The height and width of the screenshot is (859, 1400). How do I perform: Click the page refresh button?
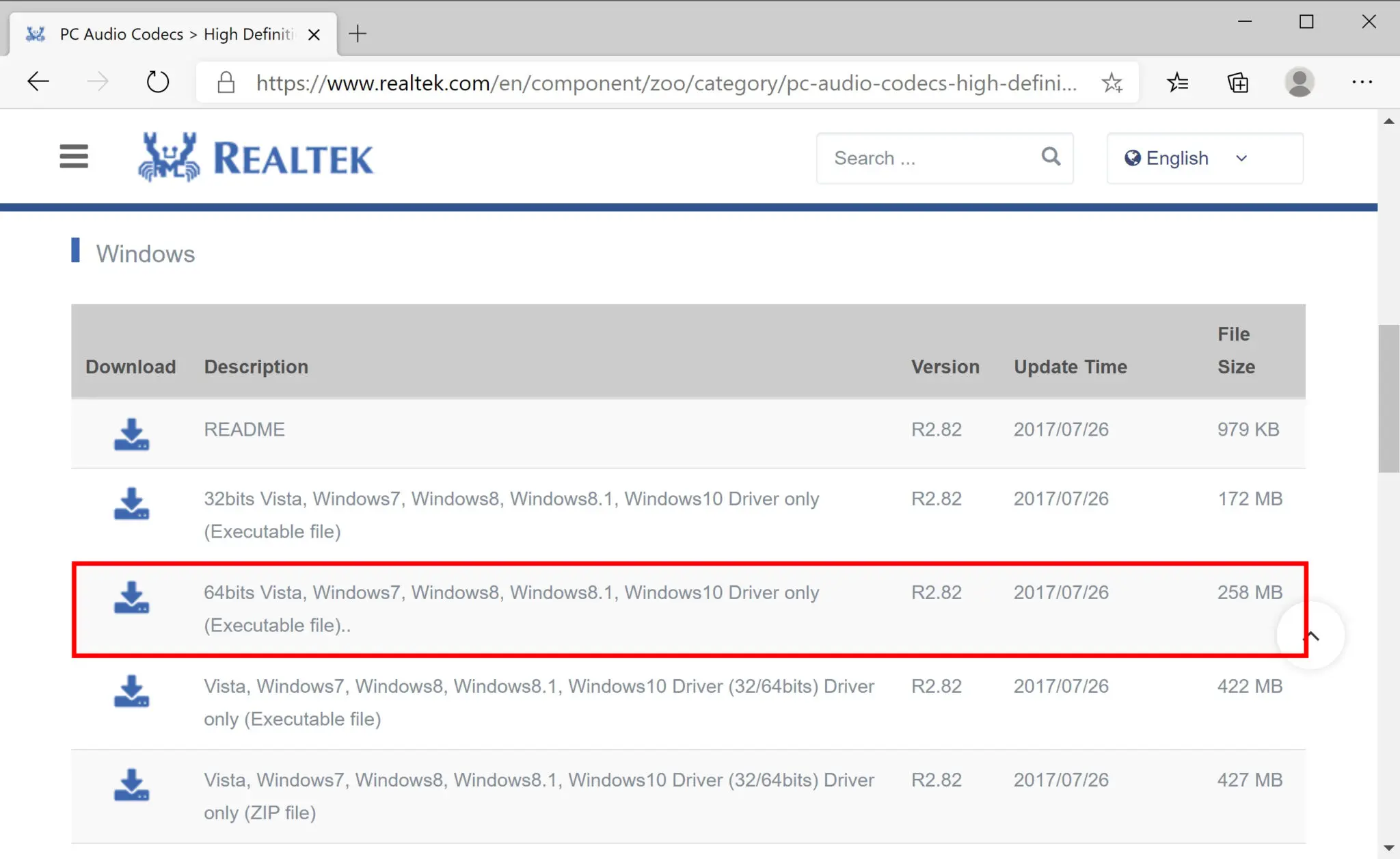157,81
